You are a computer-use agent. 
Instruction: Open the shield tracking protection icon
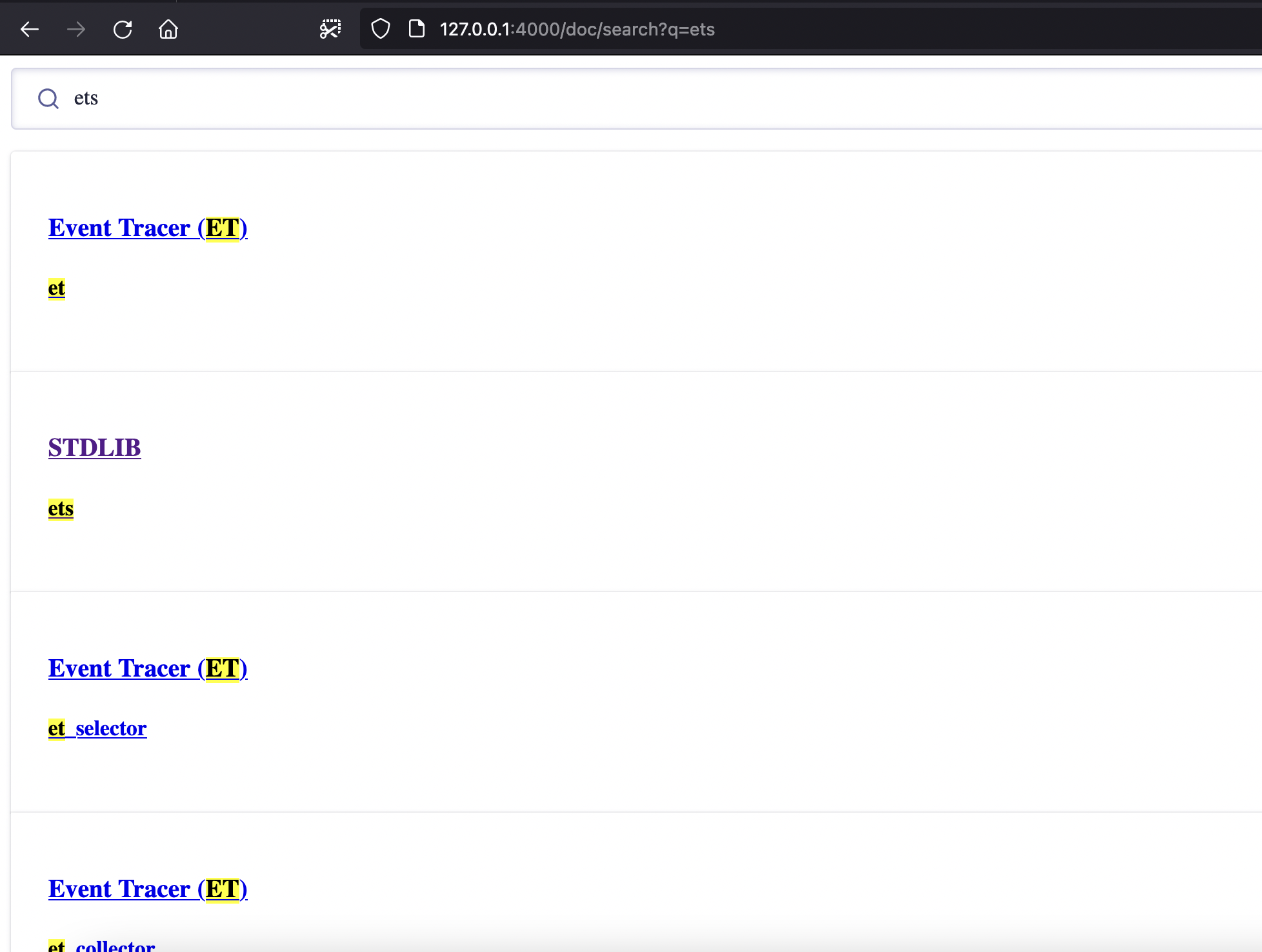coord(381,29)
